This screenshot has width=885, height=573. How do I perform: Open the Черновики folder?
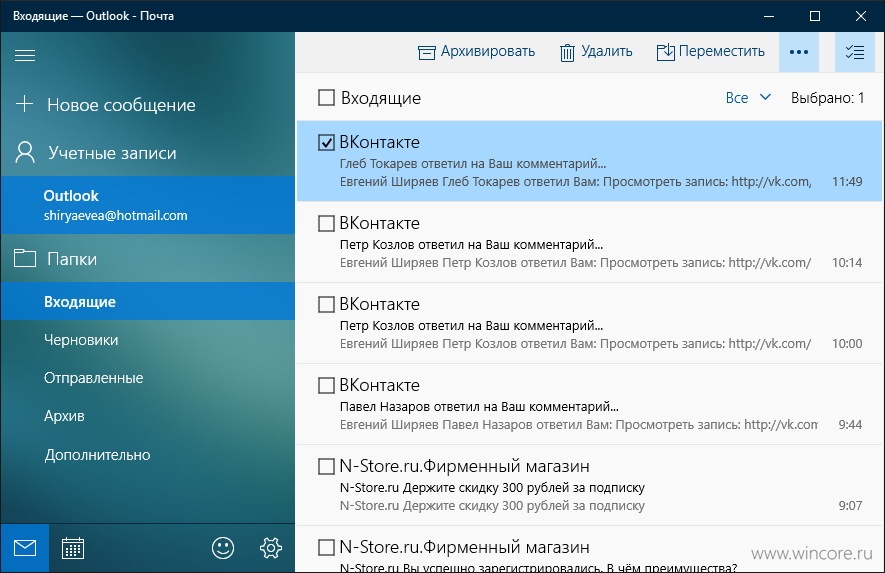click(x=148, y=340)
